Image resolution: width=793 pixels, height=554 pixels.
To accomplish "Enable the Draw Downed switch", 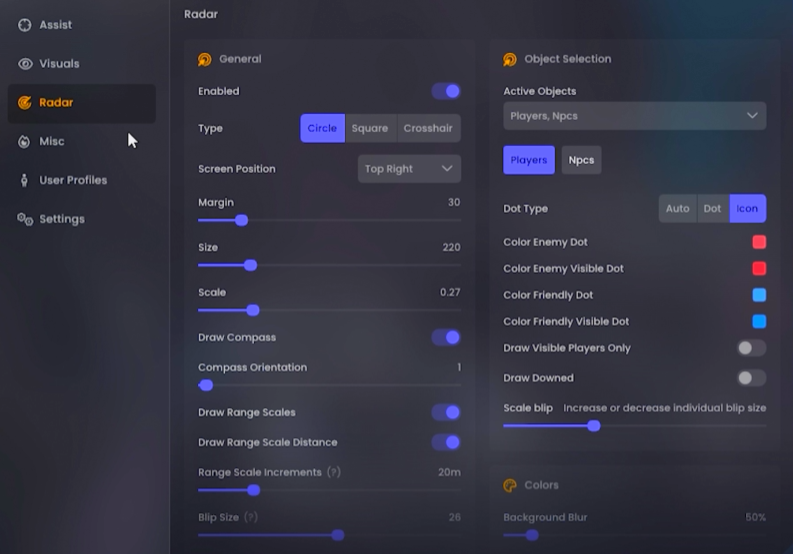I will [x=752, y=378].
